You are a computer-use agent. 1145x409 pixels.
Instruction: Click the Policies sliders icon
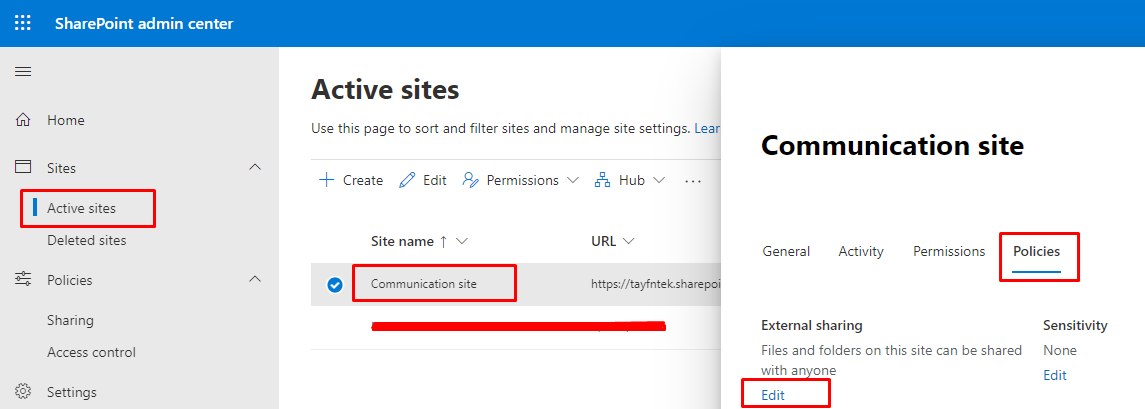point(23,280)
